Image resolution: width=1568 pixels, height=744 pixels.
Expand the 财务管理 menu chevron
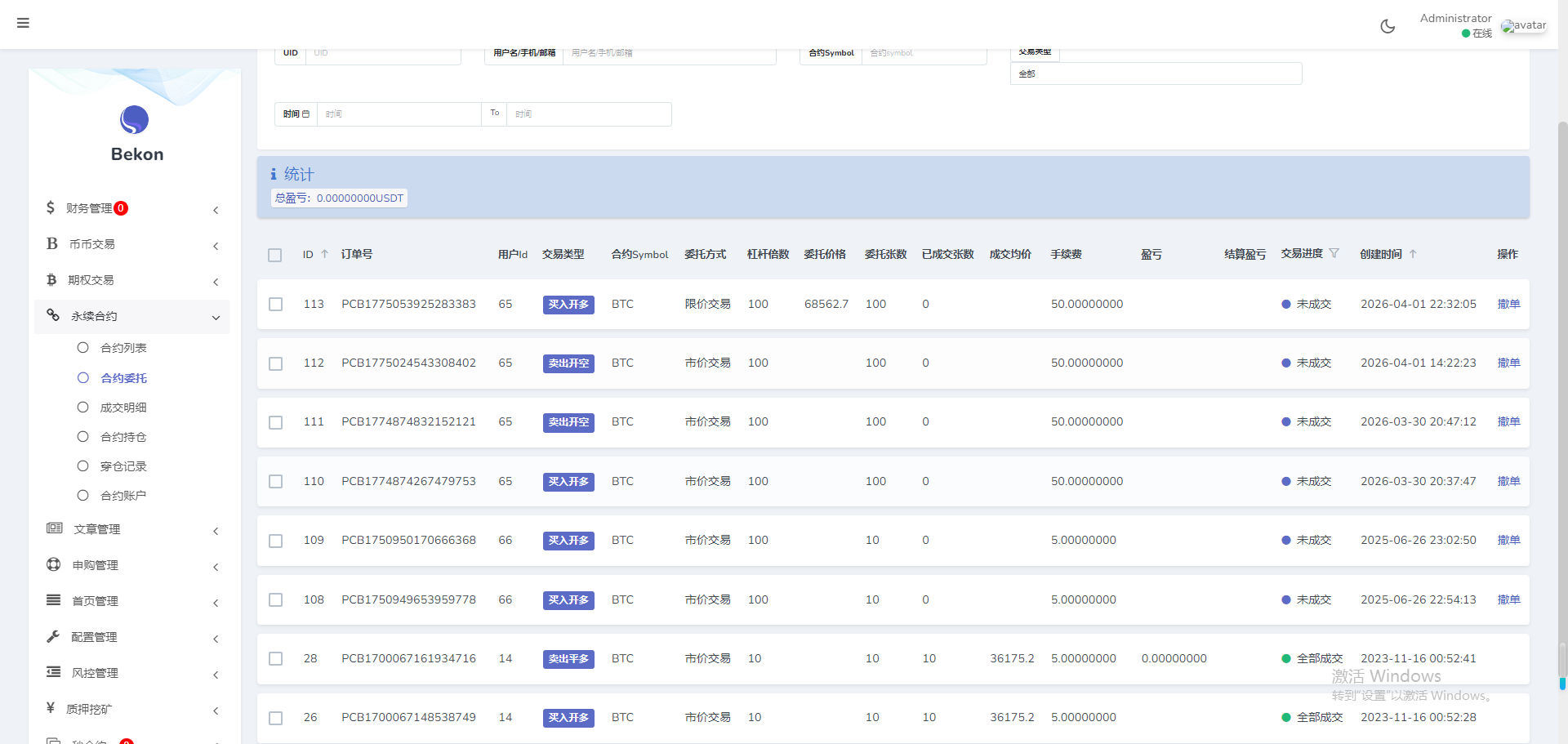(x=216, y=210)
